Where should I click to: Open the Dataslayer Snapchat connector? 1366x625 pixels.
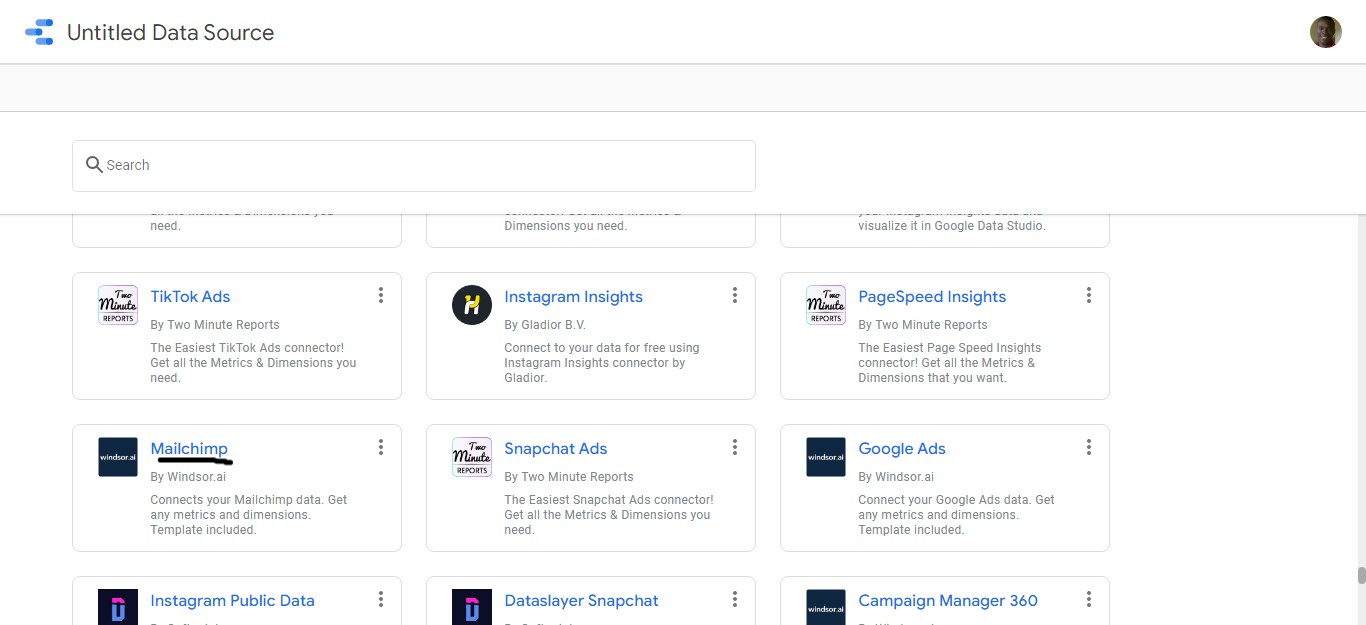[581, 601]
